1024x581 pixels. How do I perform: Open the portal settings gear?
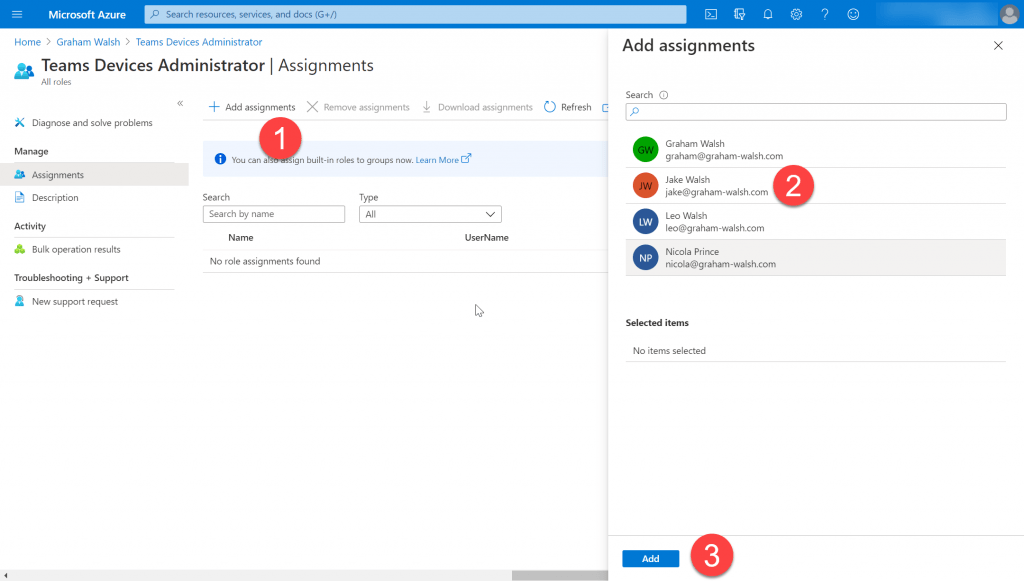click(796, 14)
